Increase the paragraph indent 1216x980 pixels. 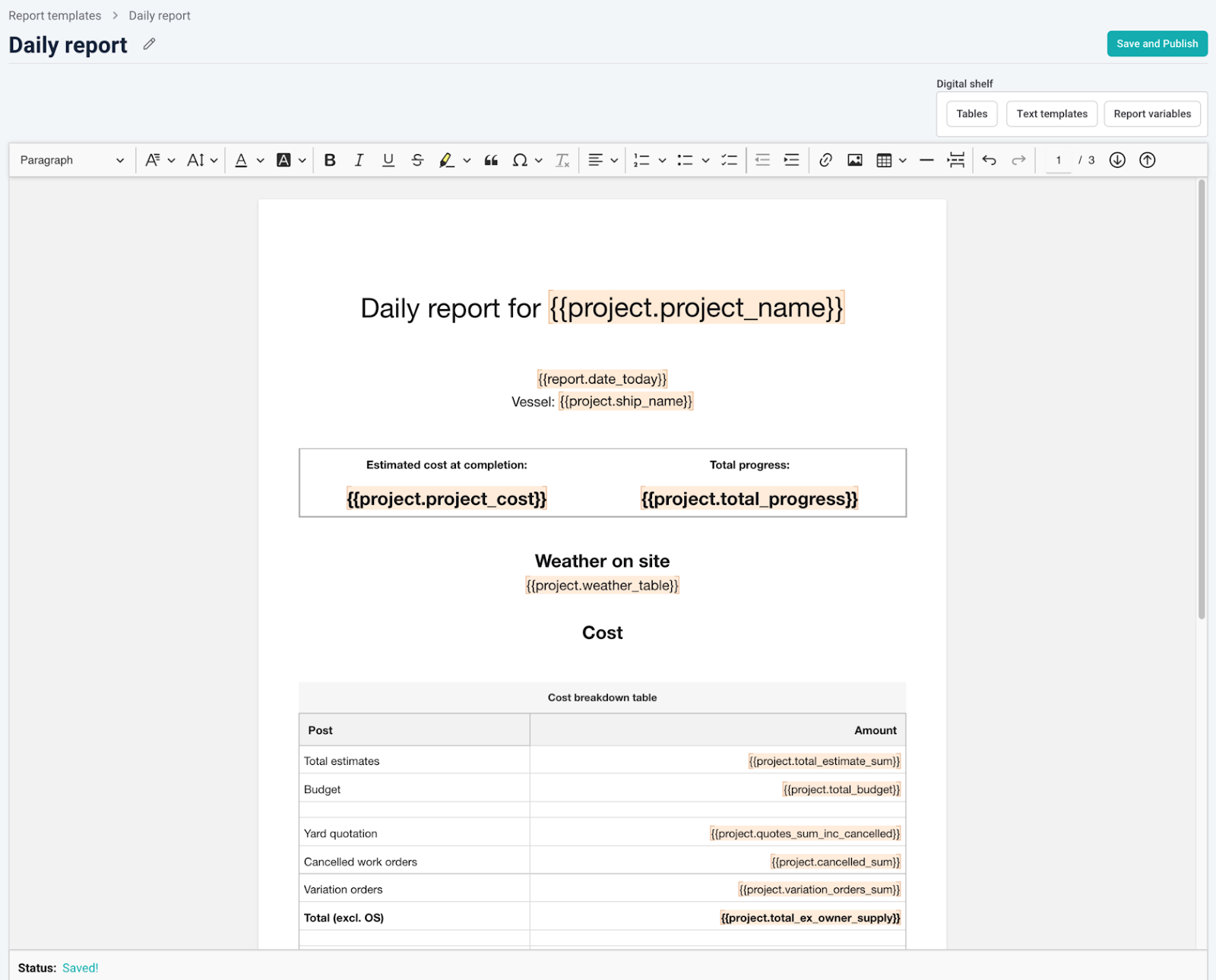(791, 160)
